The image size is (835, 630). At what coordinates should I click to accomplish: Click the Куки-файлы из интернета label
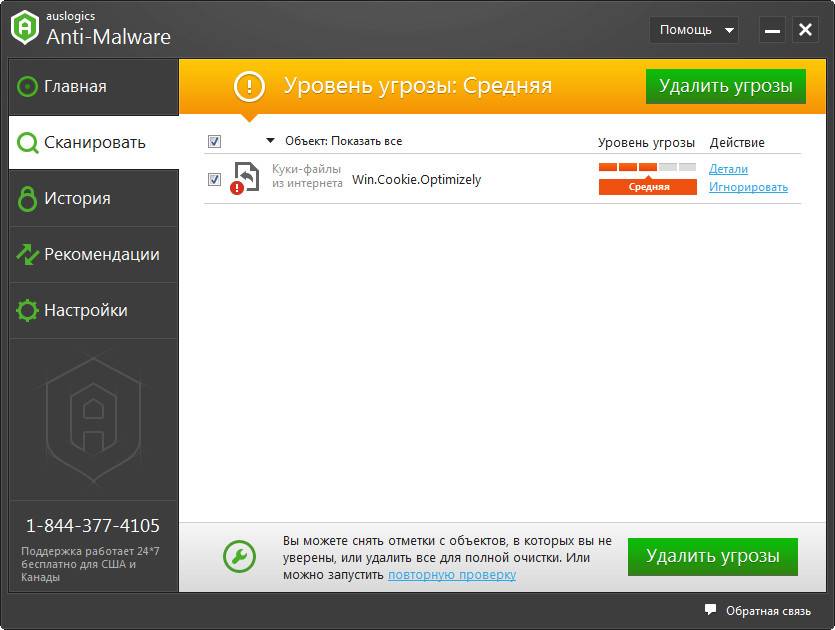coord(307,176)
